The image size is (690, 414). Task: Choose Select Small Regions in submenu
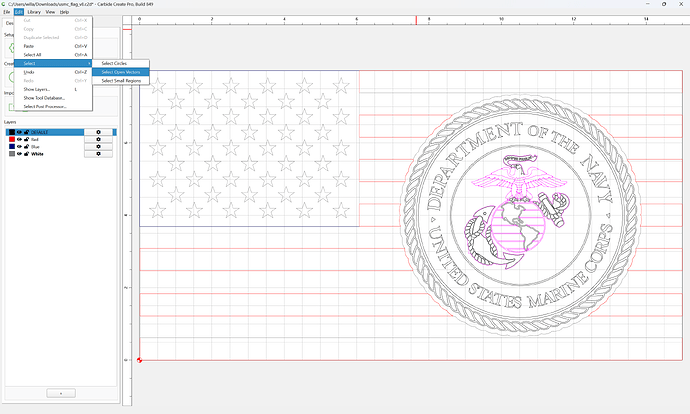(121, 81)
